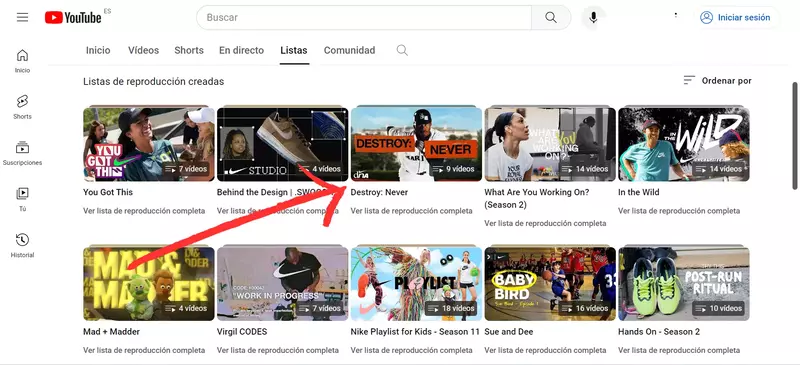800x365 pixels.
Task: Click the channel search magnifier icon
Action: tap(402, 50)
